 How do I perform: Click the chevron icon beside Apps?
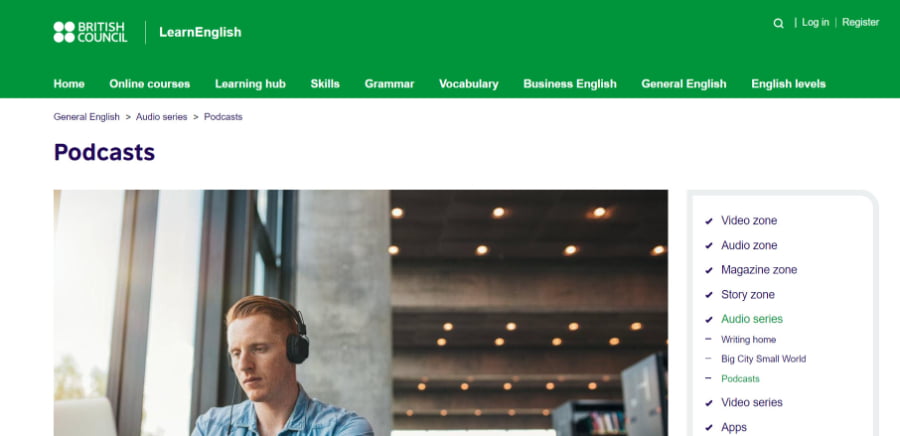(x=708, y=427)
